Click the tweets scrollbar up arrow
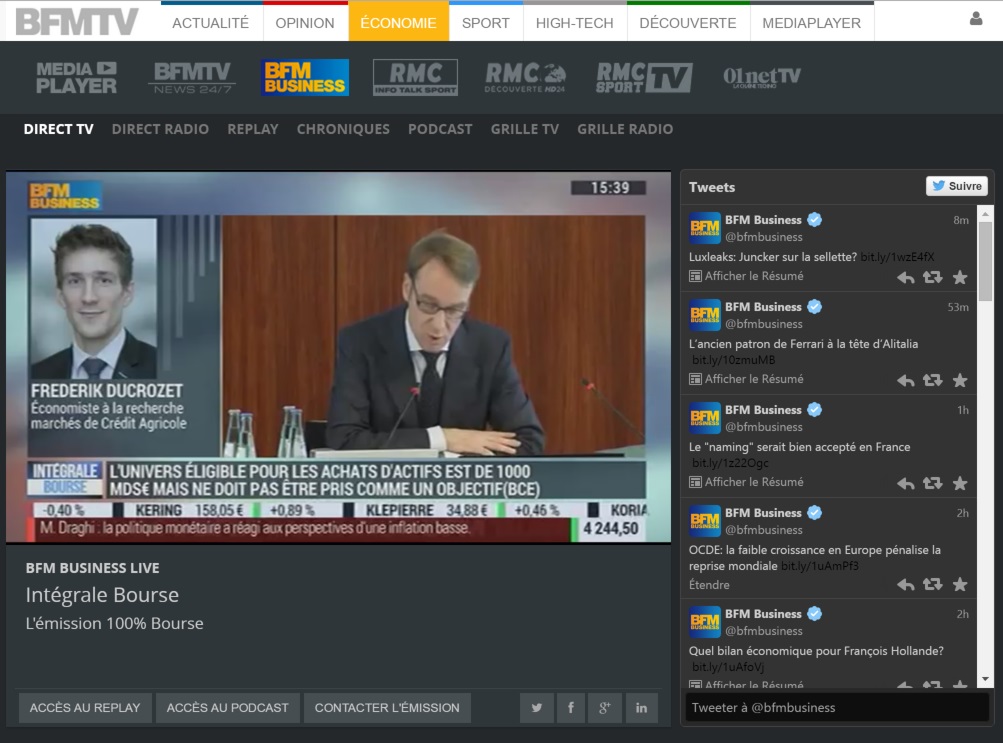This screenshot has width=1003, height=743. [985, 214]
